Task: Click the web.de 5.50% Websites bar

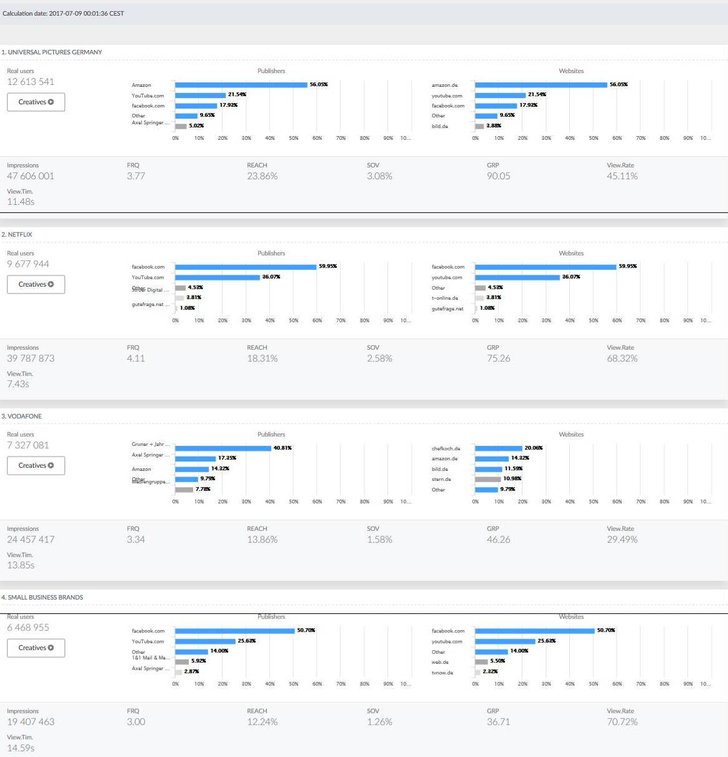Action: pyautogui.click(x=482, y=662)
